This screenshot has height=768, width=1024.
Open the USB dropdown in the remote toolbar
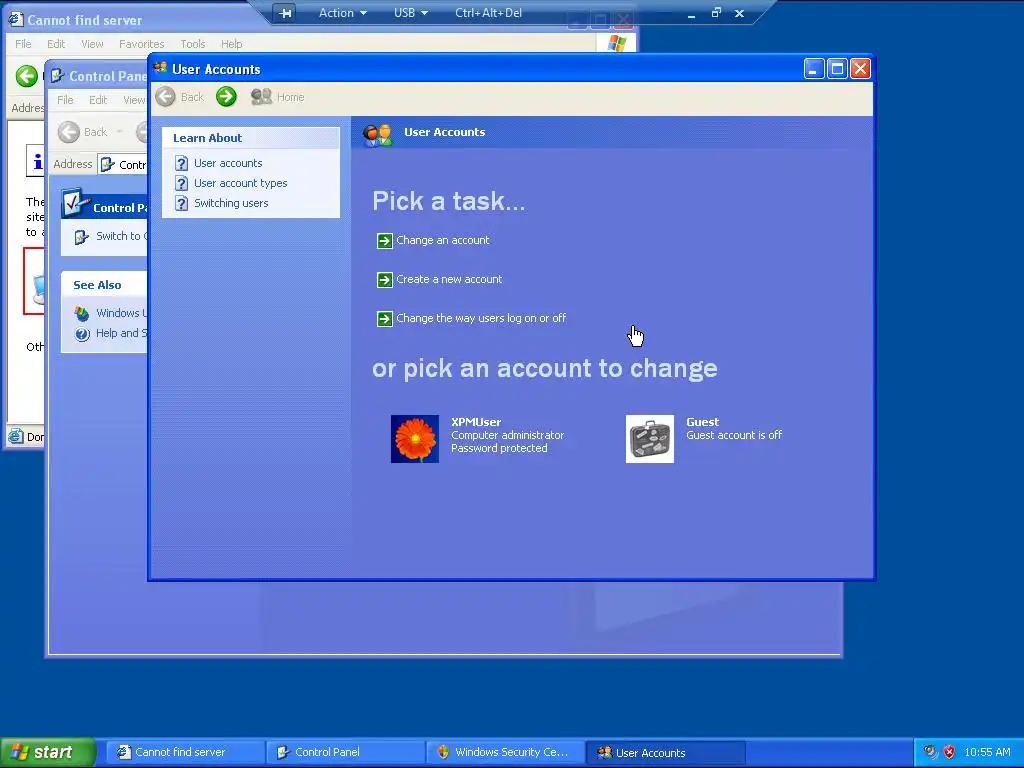click(411, 13)
